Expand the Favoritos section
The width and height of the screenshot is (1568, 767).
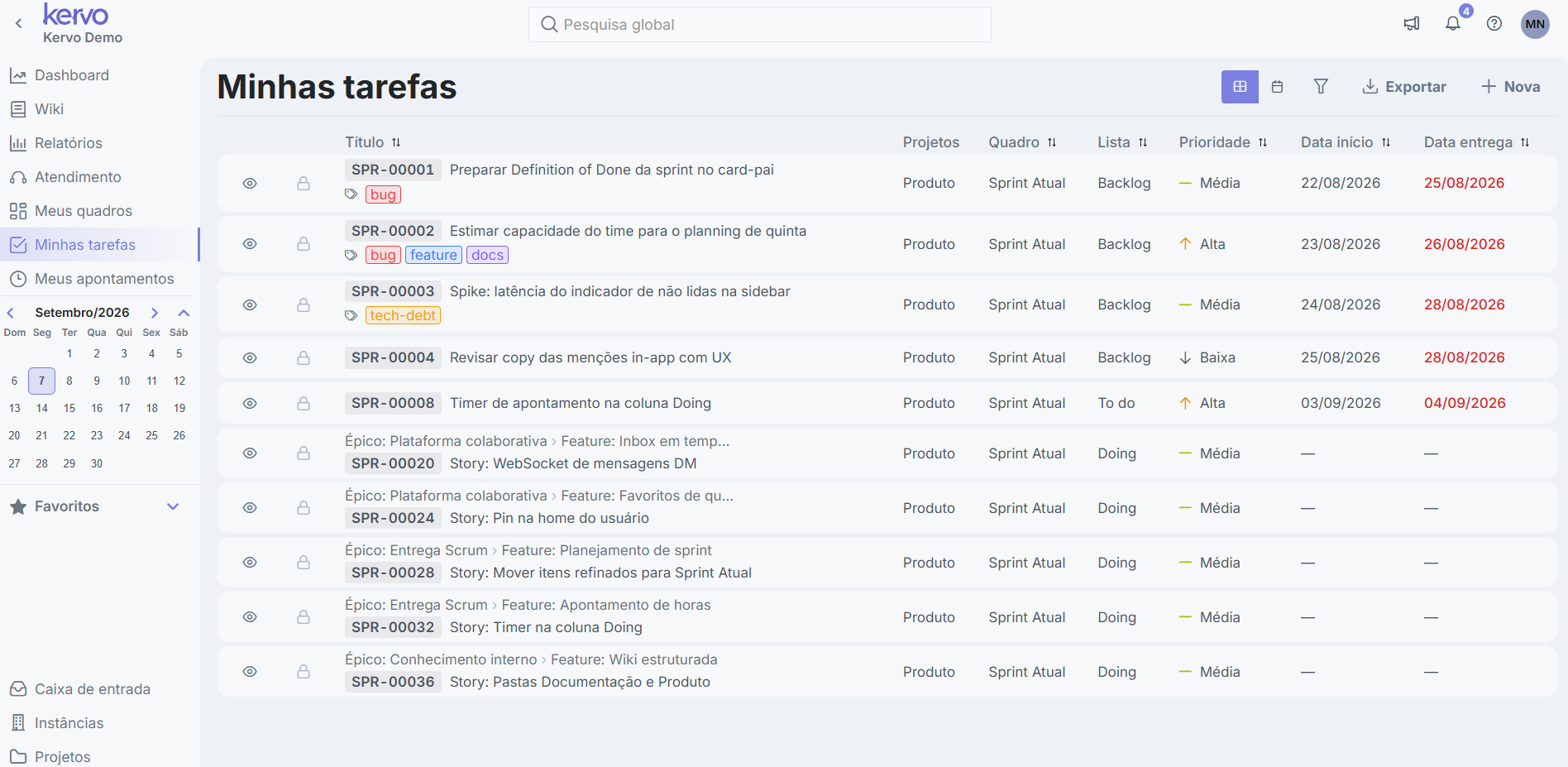pyautogui.click(x=173, y=506)
